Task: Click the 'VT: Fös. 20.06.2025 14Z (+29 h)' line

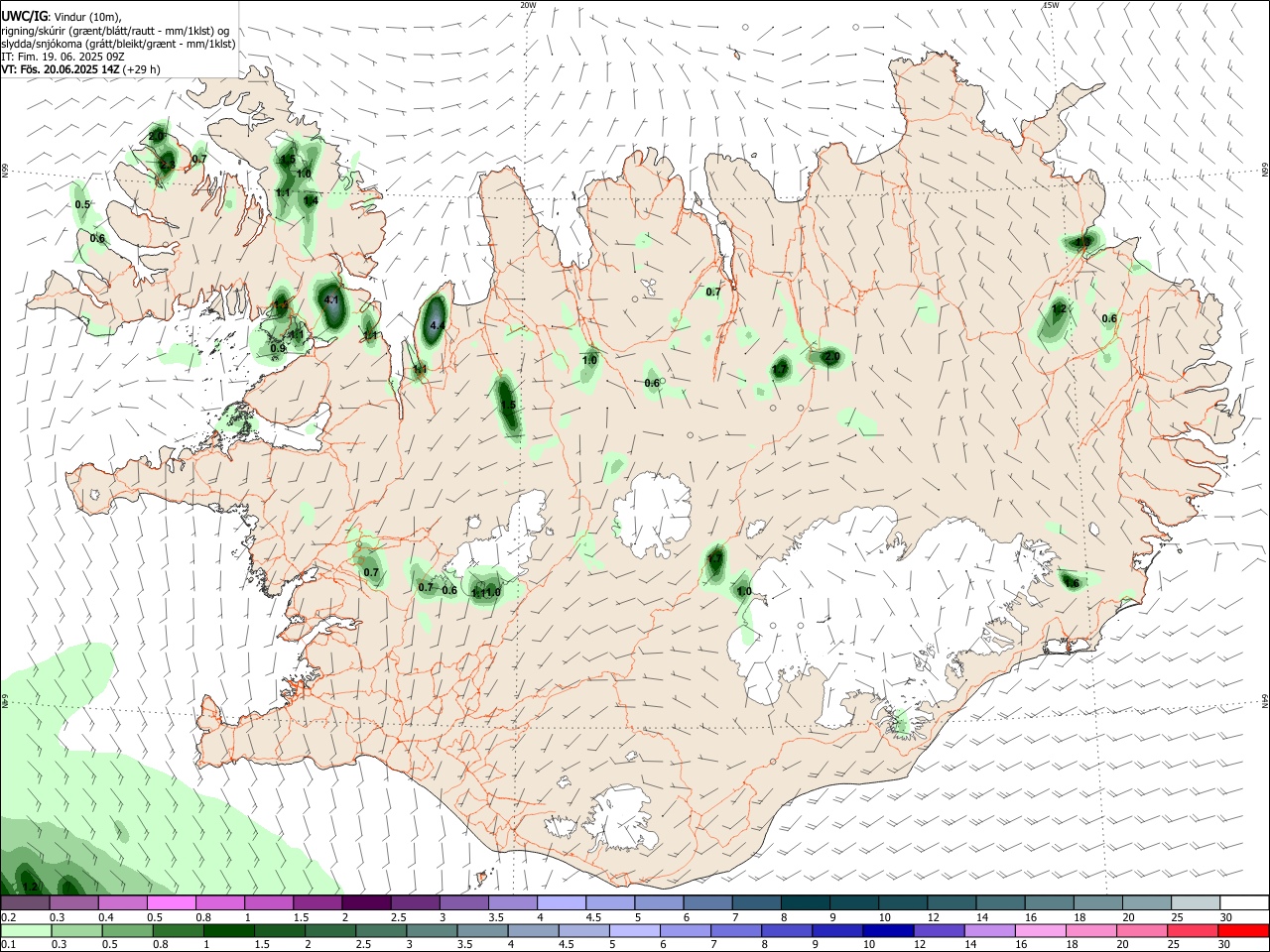Action: (80, 69)
